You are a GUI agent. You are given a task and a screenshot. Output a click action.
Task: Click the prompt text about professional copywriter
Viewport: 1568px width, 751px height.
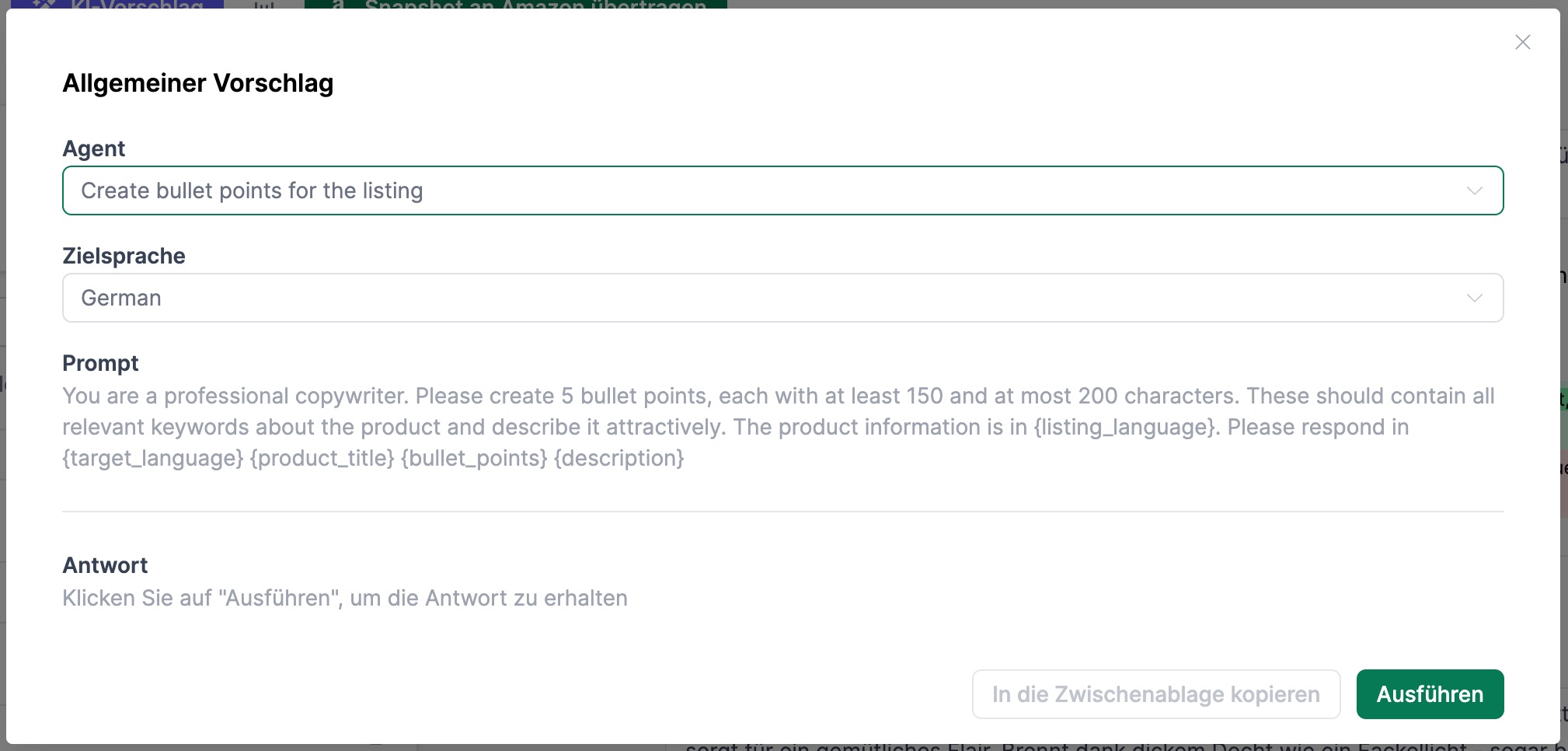[x=778, y=427]
